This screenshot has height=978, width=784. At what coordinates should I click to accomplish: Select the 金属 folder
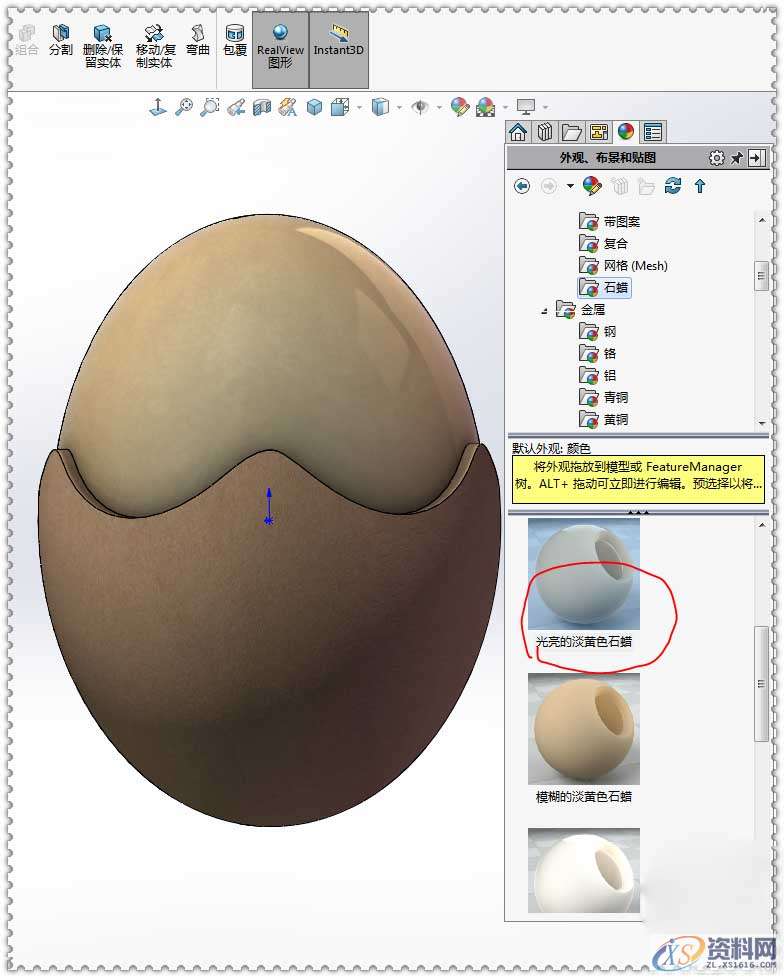tap(581, 309)
